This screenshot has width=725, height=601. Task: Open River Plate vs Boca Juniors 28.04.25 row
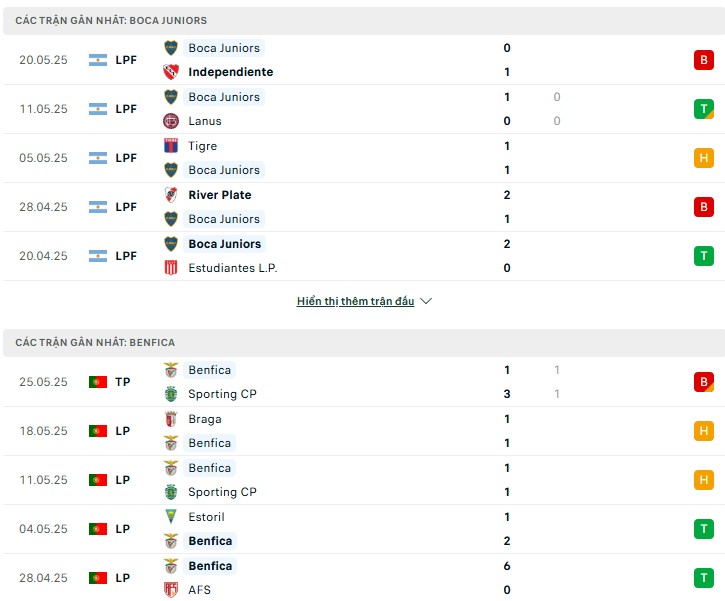(364, 207)
